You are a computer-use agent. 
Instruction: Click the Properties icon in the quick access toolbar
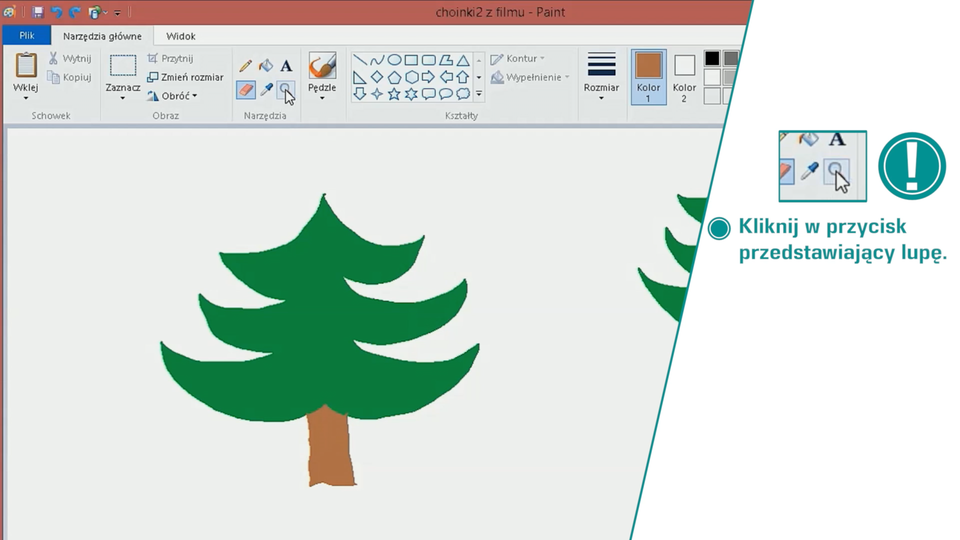click(94, 12)
